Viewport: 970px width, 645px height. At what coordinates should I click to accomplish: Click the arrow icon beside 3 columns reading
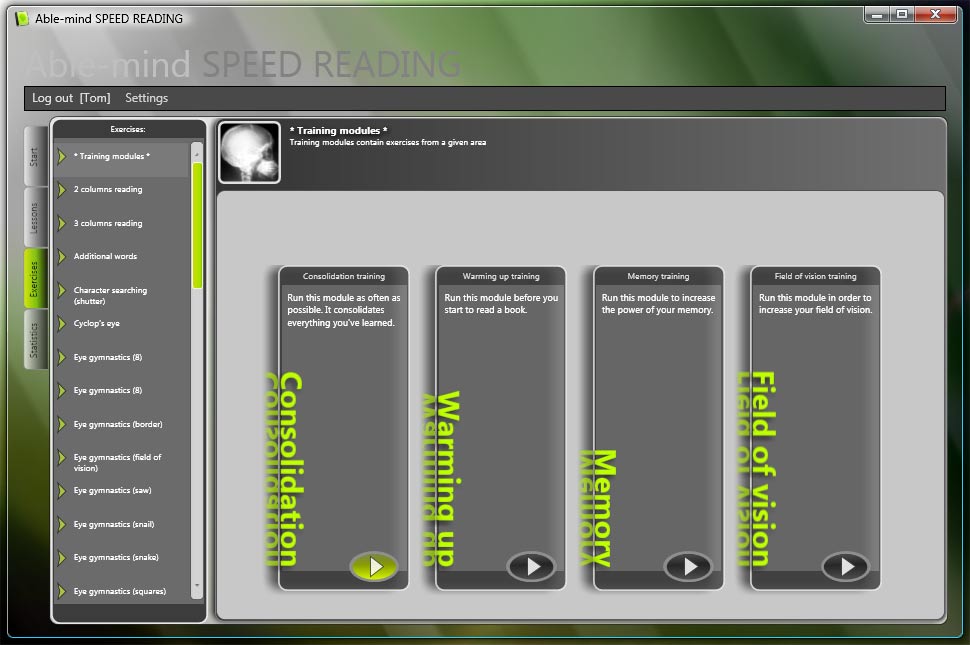point(62,223)
